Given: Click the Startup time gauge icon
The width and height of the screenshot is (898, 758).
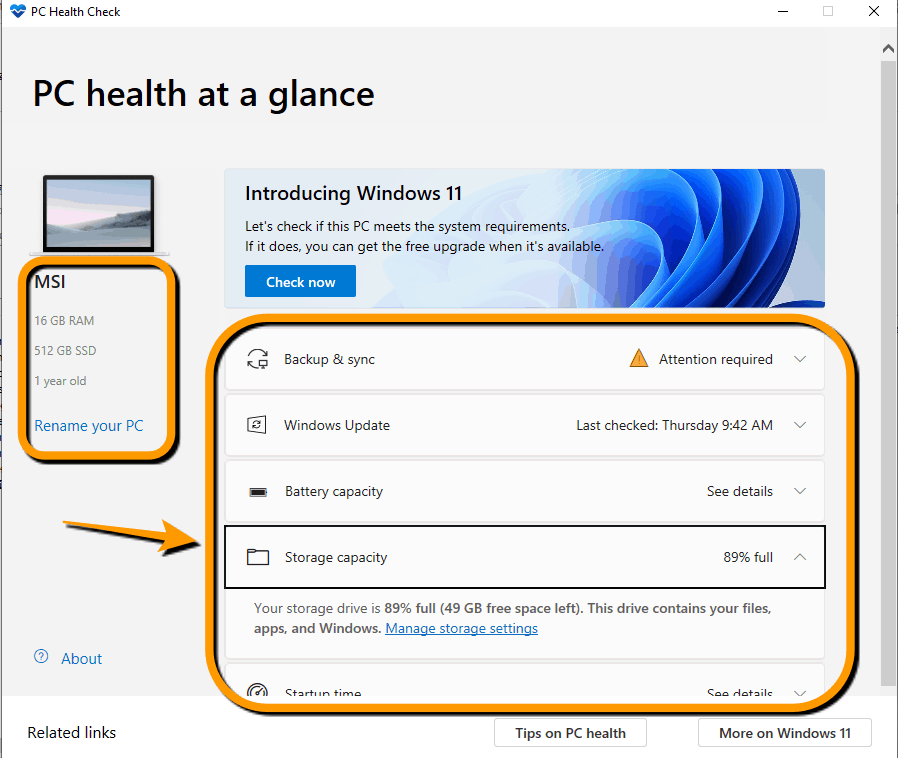Looking at the screenshot, I should (x=258, y=692).
